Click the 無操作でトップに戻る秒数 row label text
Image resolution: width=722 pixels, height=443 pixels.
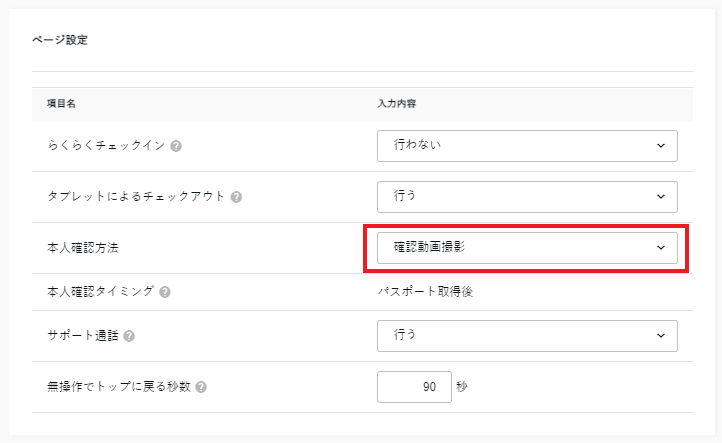pyautogui.click(x=118, y=387)
